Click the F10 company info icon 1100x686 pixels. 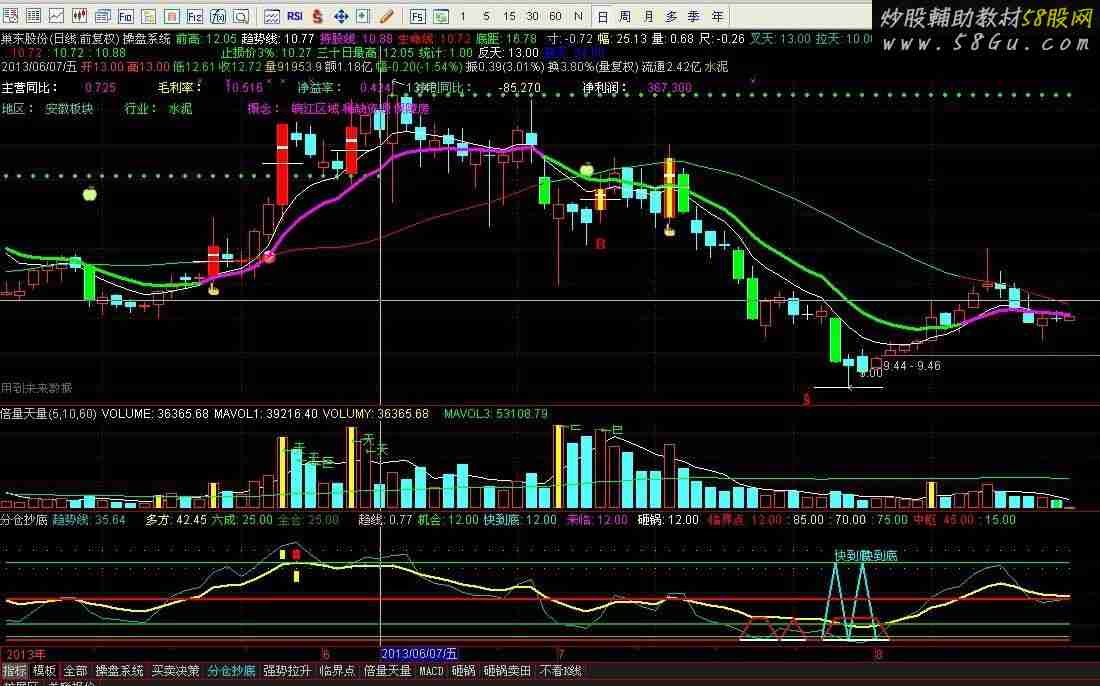point(126,15)
